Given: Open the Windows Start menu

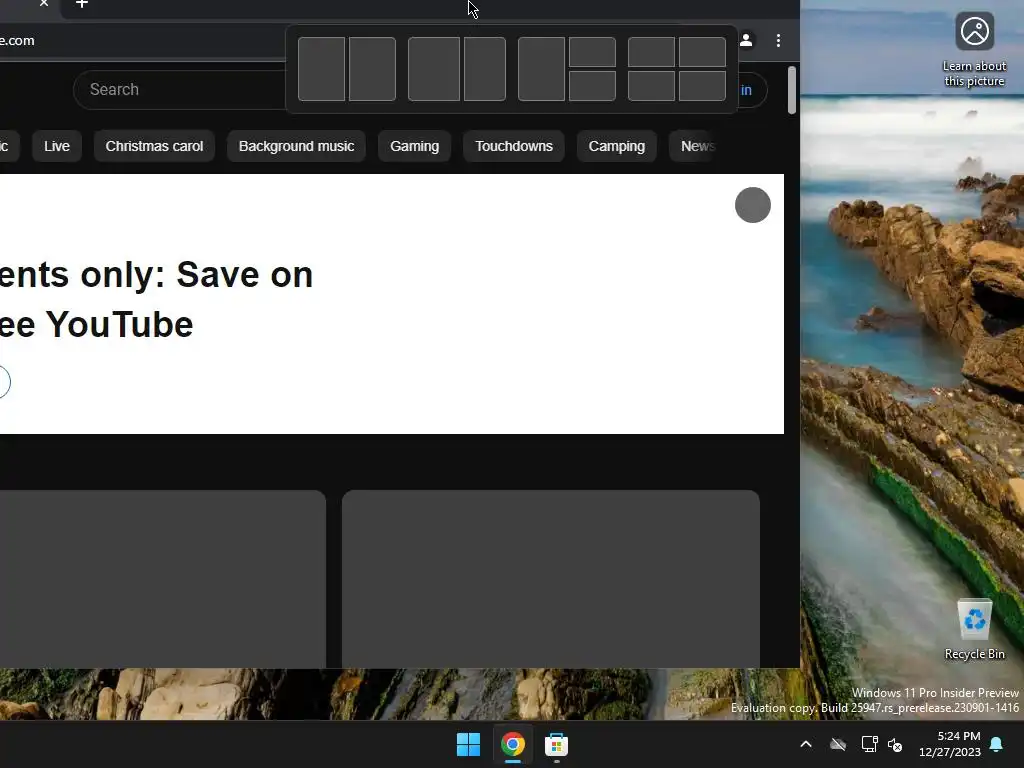Looking at the screenshot, I should (468, 744).
